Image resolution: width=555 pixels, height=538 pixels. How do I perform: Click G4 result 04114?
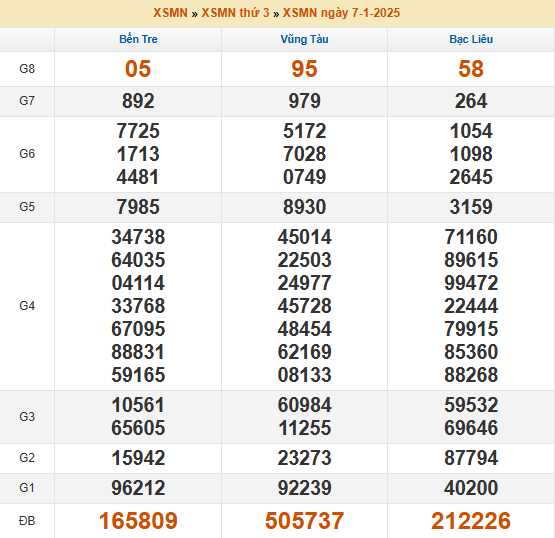(x=138, y=283)
